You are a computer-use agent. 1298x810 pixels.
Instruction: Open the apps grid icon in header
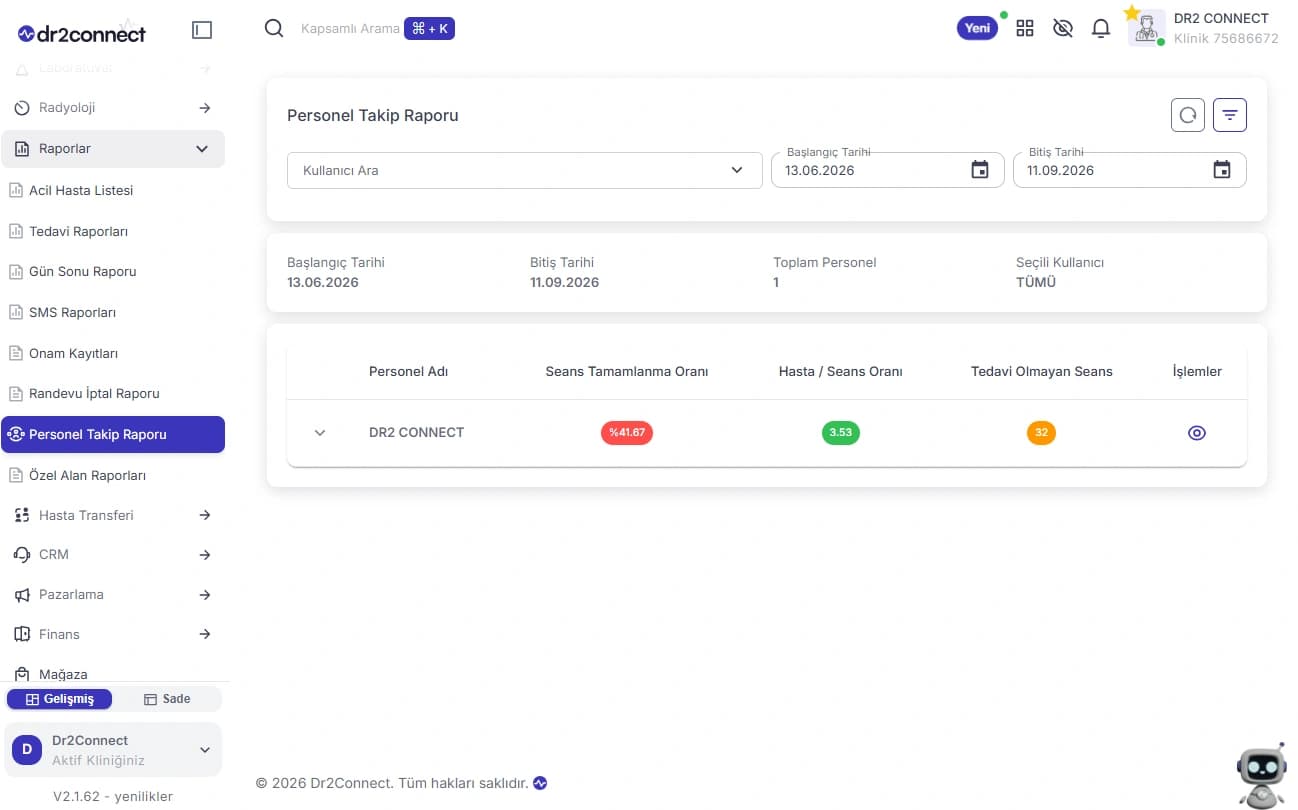pos(1025,28)
